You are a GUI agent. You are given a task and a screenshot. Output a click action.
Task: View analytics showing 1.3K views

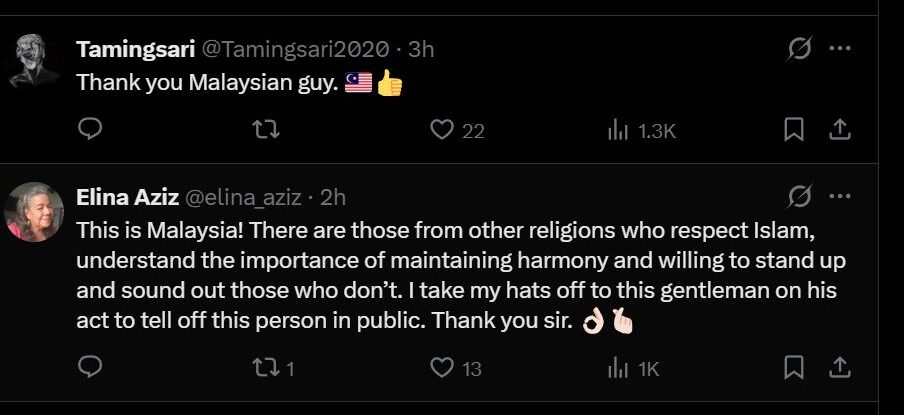pos(642,131)
